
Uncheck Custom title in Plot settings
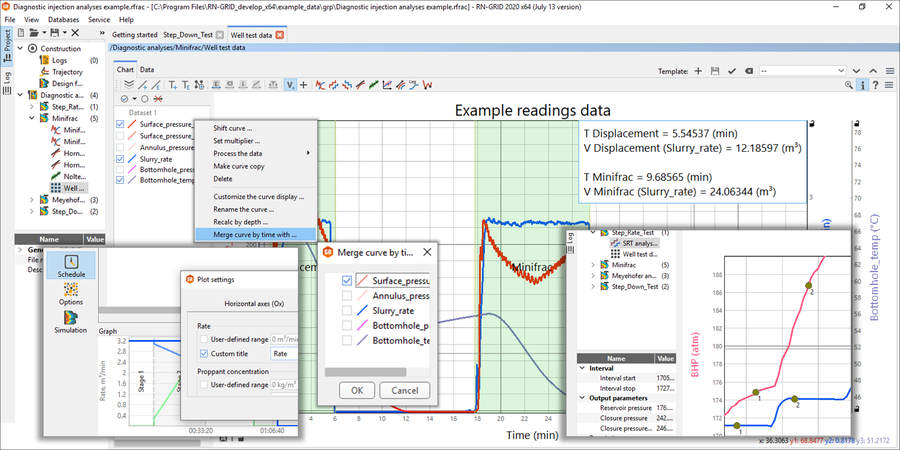pos(204,353)
